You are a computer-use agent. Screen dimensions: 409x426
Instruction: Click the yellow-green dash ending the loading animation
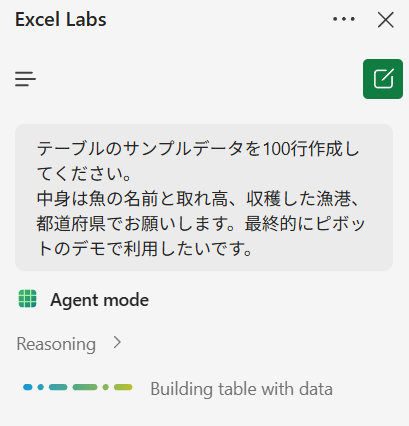[x=123, y=387]
